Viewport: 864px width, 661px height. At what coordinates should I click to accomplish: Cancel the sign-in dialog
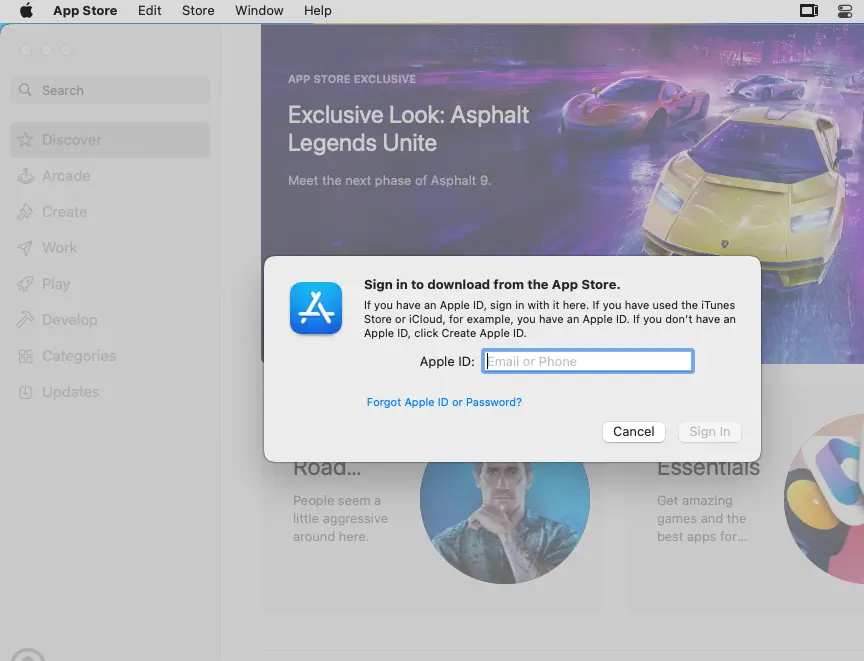634,431
